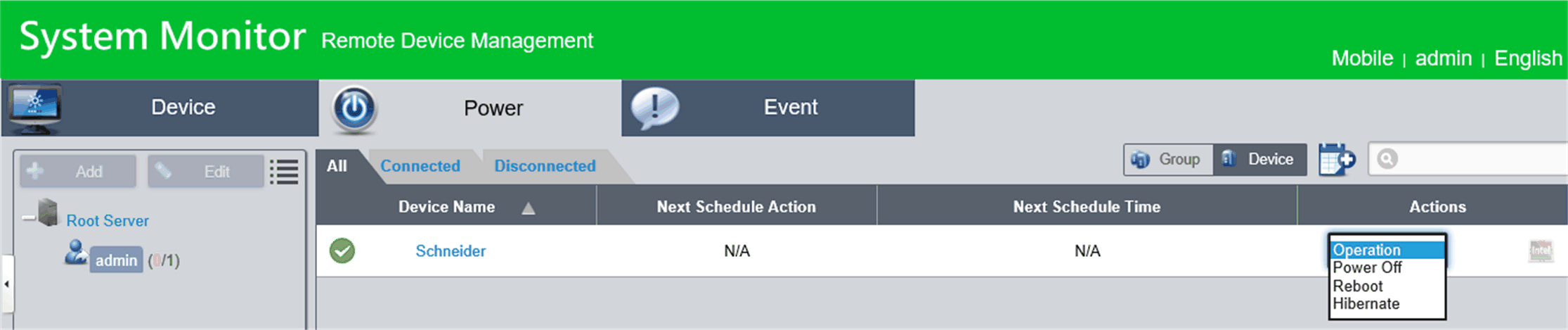Click the search magnifier icon
Screen dimensions: 1568x330
coord(1387,159)
